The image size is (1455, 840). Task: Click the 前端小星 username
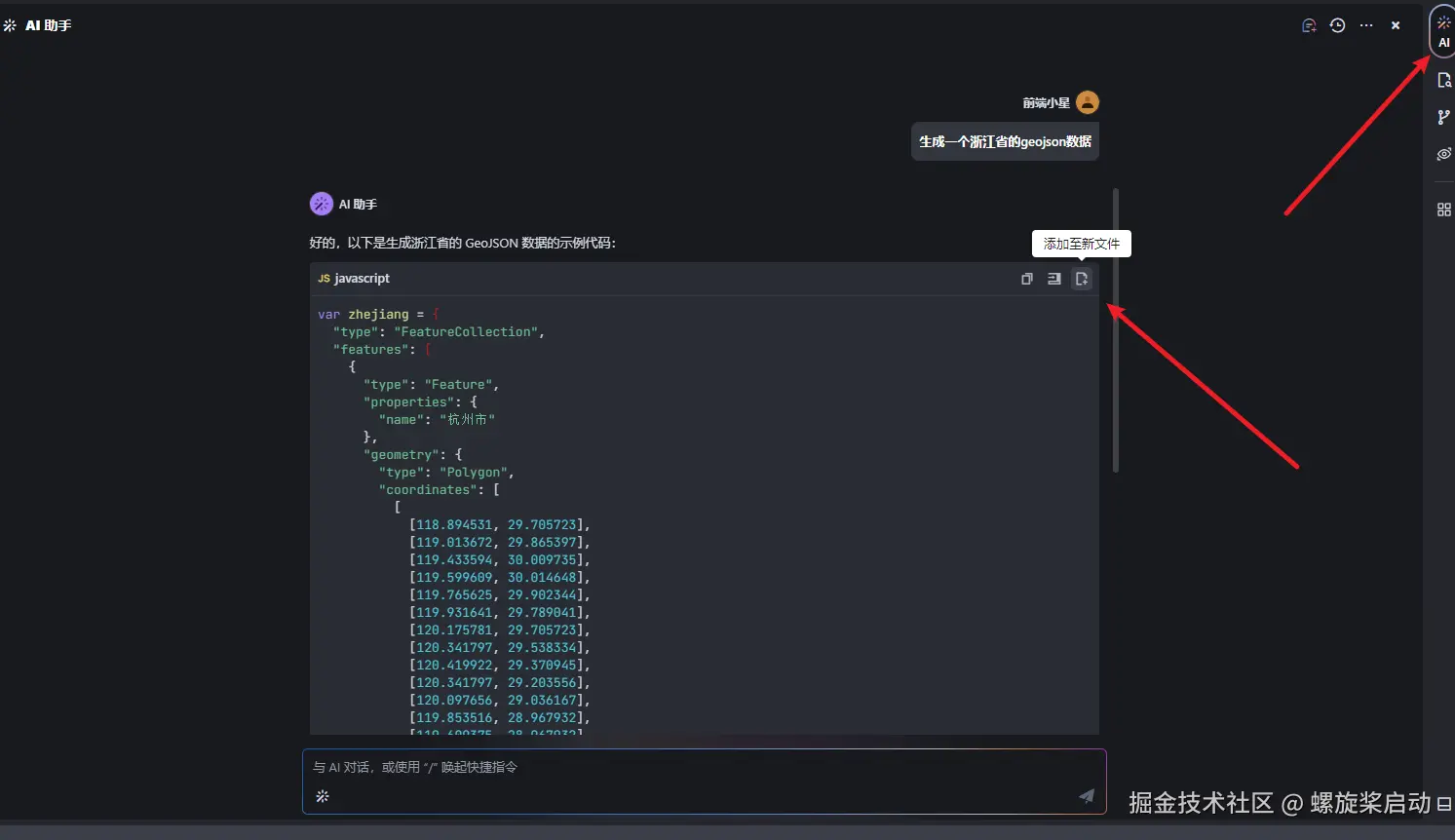coord(1046,102)
